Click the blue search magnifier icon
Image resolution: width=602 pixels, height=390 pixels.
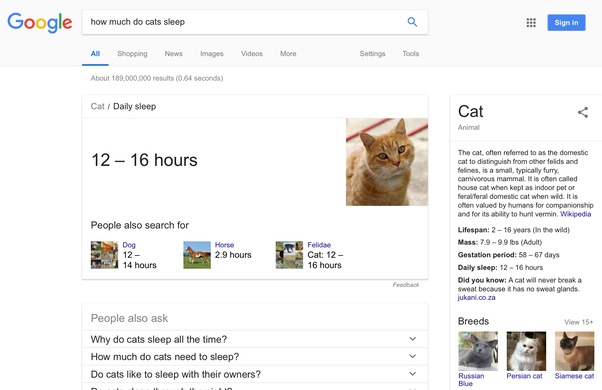point(412,22)
